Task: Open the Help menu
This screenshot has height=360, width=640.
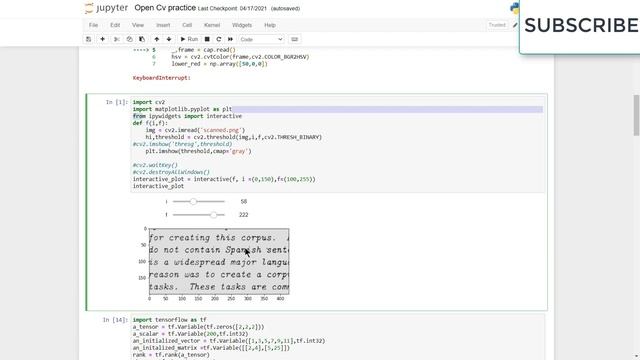Action: tap(270, 25)
